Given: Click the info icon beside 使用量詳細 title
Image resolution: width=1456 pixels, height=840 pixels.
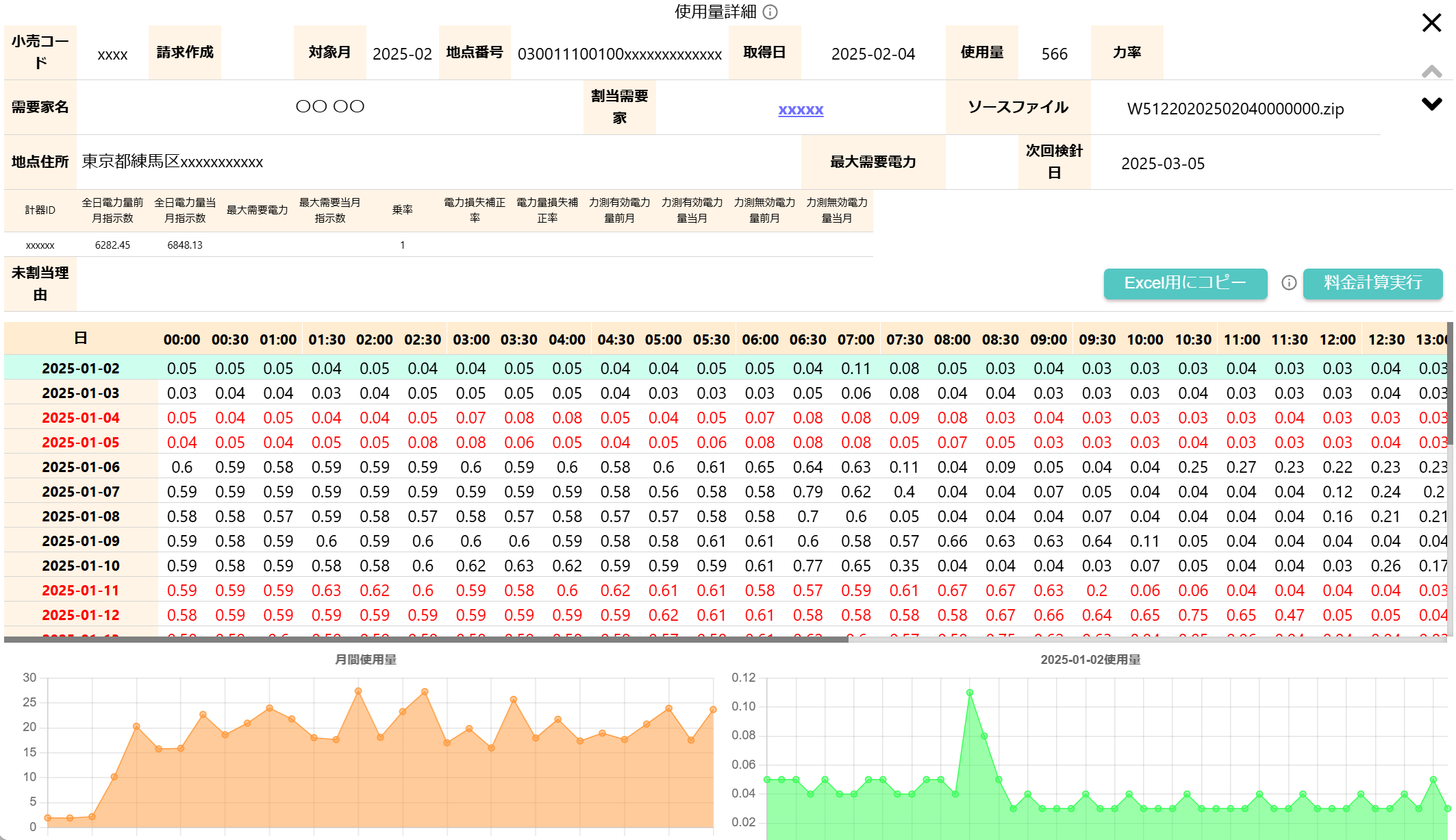Looking at the screenshot, I should click(770, 12).
